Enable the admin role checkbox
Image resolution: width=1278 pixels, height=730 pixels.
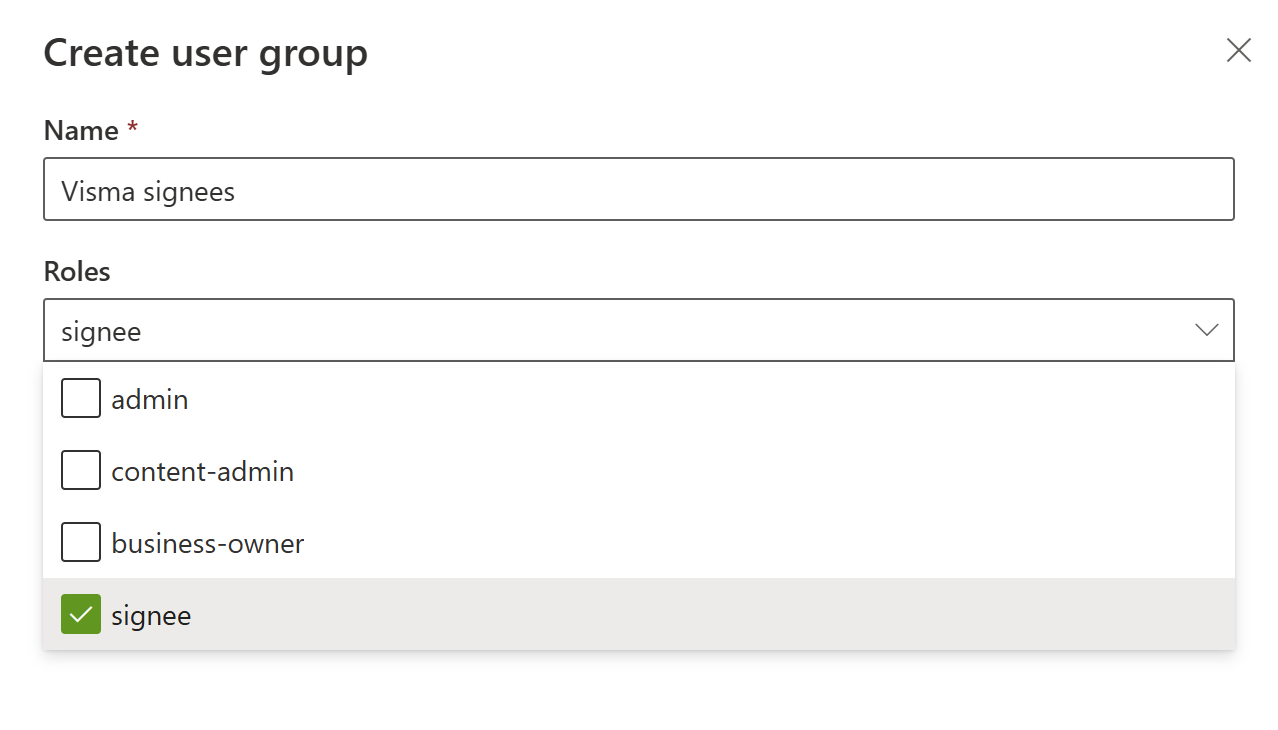(x=81, y=399)
